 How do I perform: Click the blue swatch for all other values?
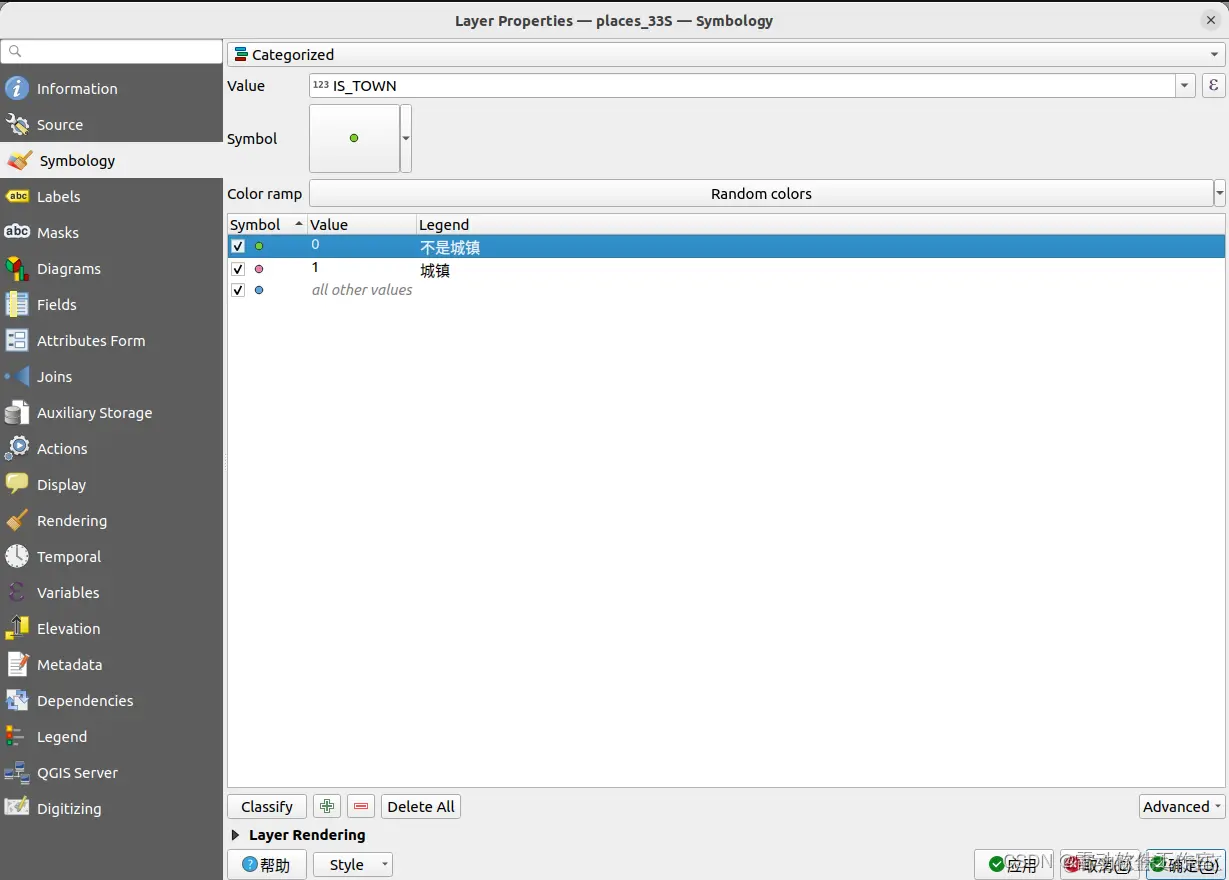tap(259, 290)
